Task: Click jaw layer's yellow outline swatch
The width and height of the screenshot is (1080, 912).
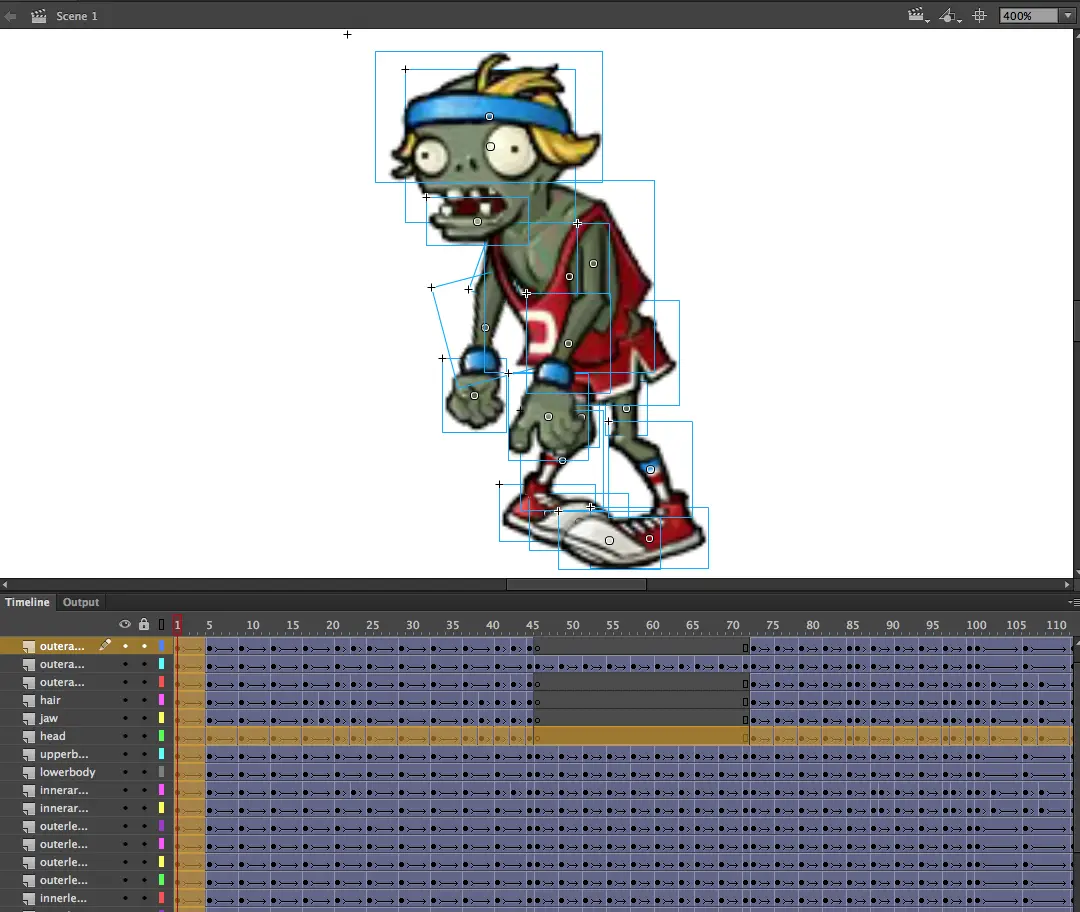Action: (x=161, y=718)
